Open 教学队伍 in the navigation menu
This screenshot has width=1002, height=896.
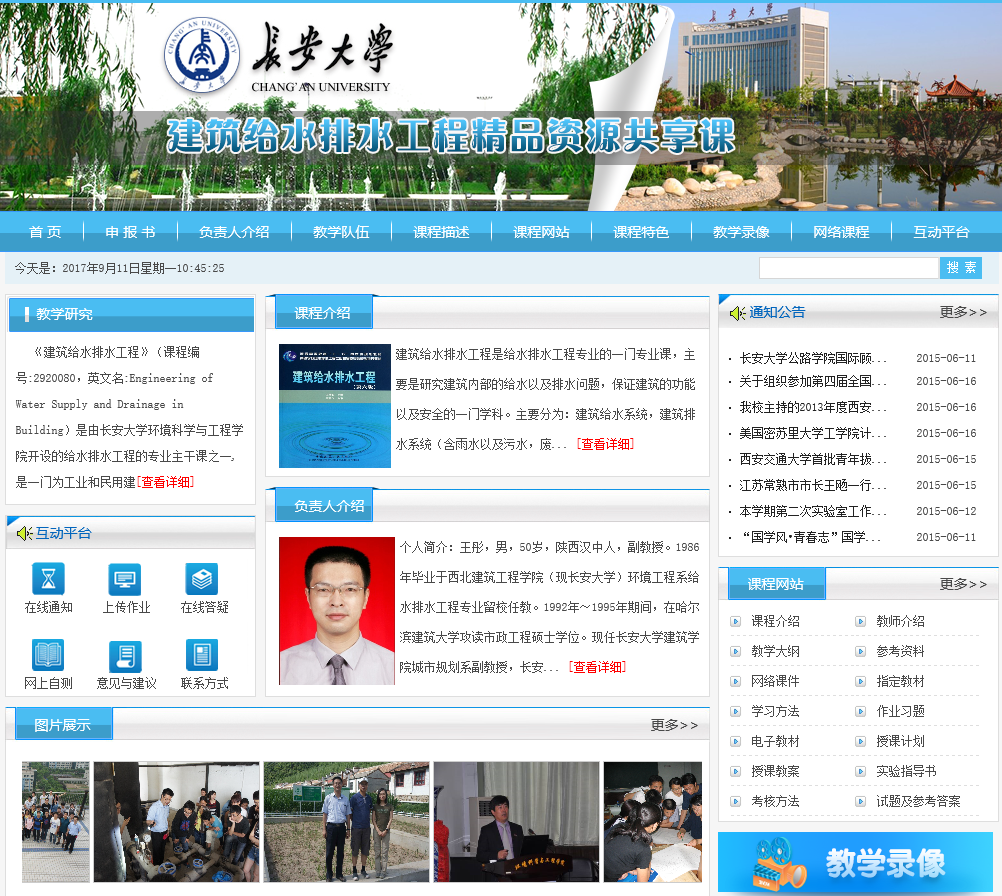[x=341, y=232]
